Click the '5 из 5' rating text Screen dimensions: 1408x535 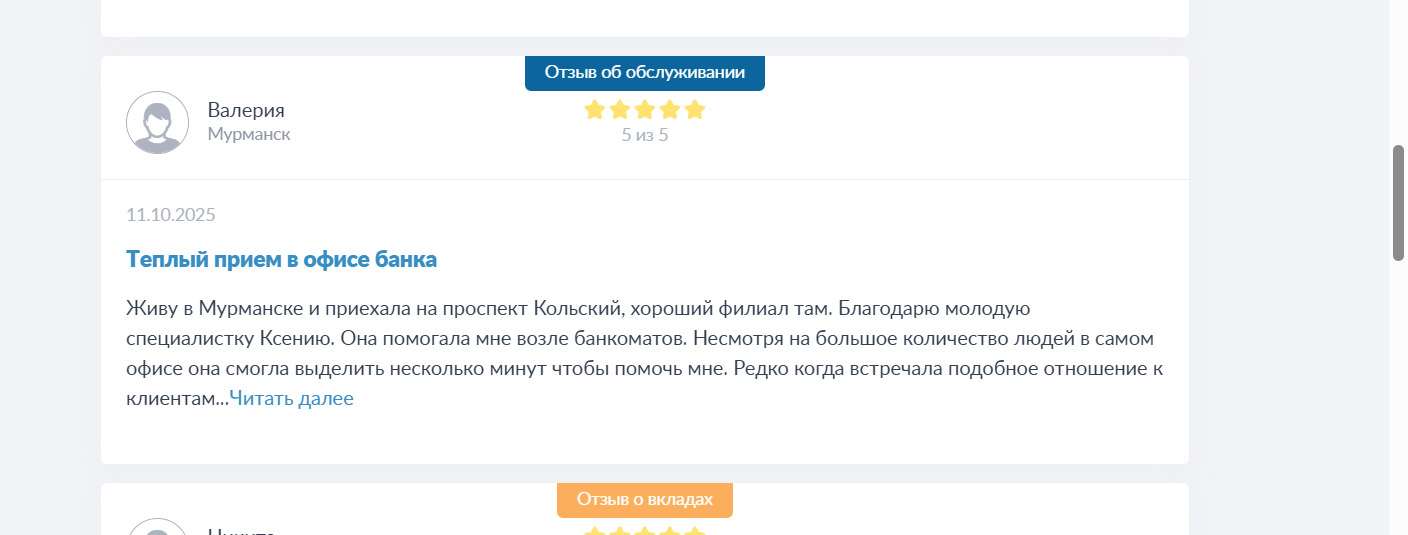coord(644,135)
